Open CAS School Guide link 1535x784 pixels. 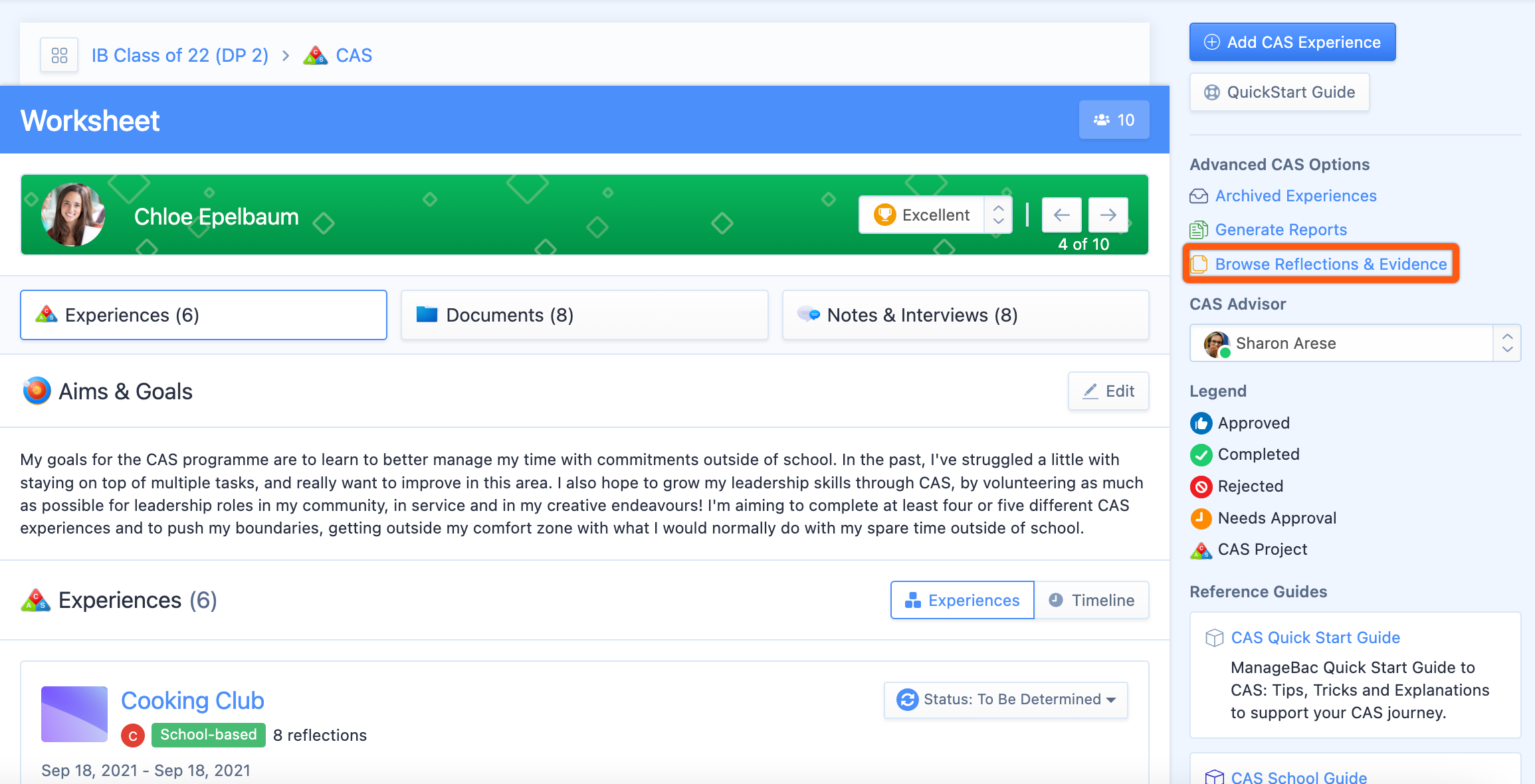click(x=1298, y=776)
